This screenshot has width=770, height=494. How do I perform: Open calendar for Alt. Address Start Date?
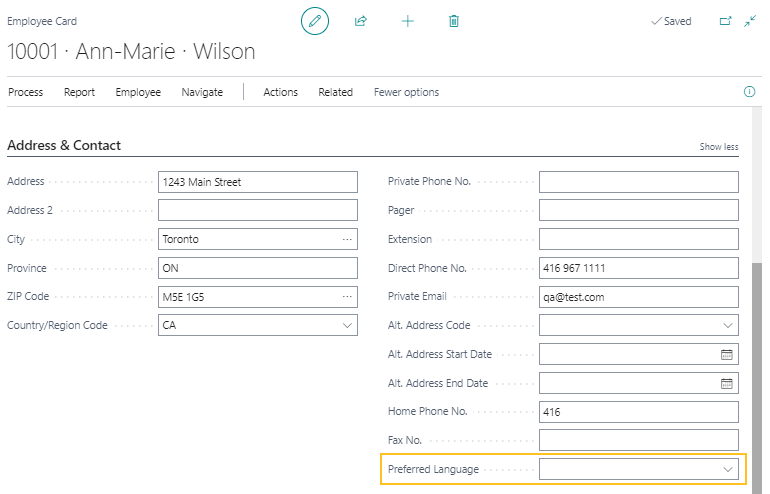726,354
